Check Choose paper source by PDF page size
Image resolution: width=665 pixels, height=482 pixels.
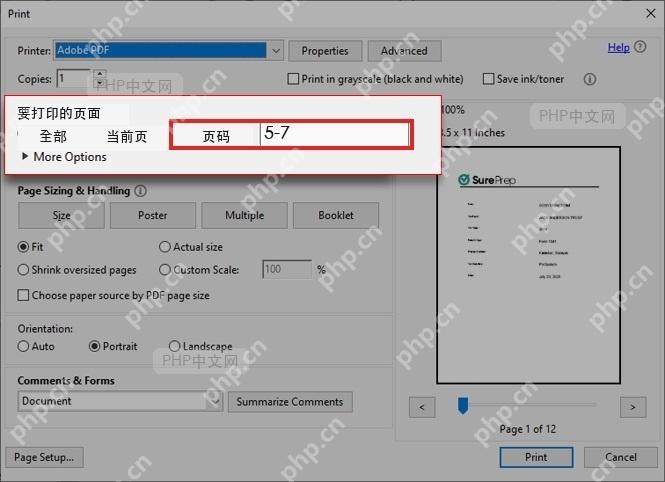click(23, 295)
